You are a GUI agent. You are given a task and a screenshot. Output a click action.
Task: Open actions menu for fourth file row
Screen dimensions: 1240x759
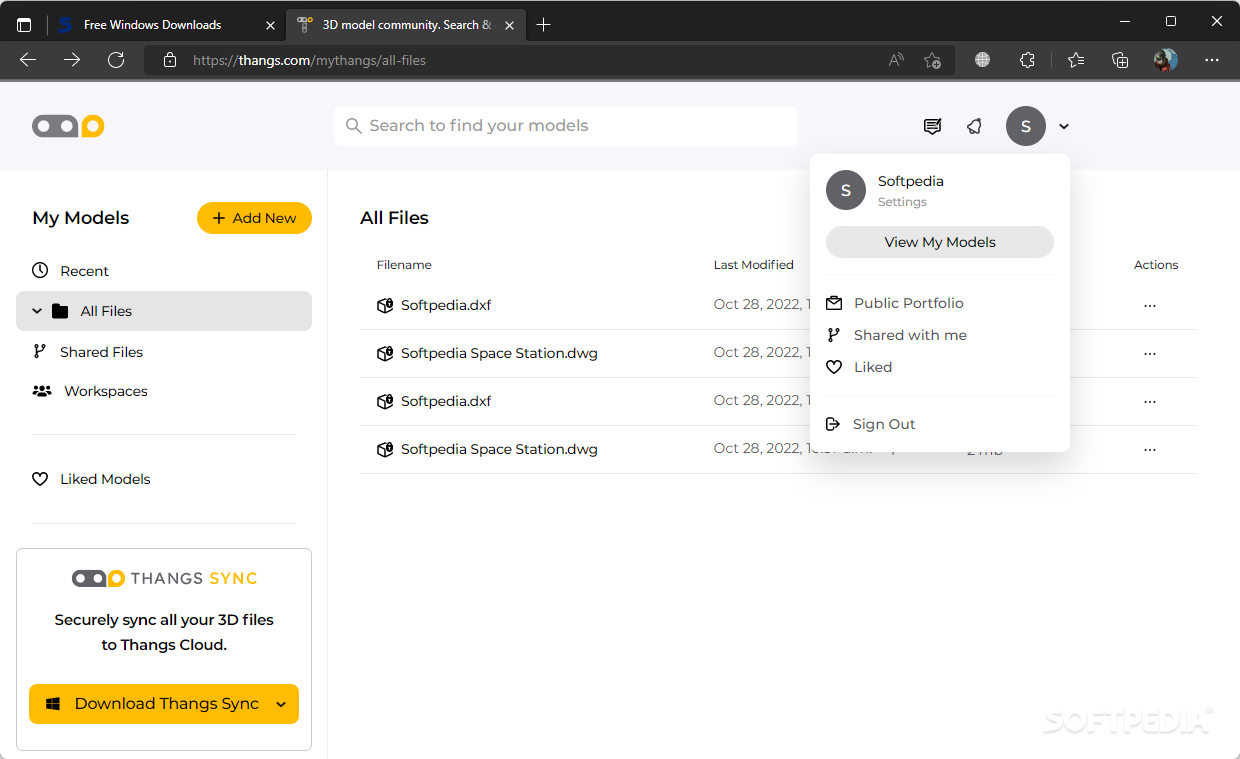1150,450
